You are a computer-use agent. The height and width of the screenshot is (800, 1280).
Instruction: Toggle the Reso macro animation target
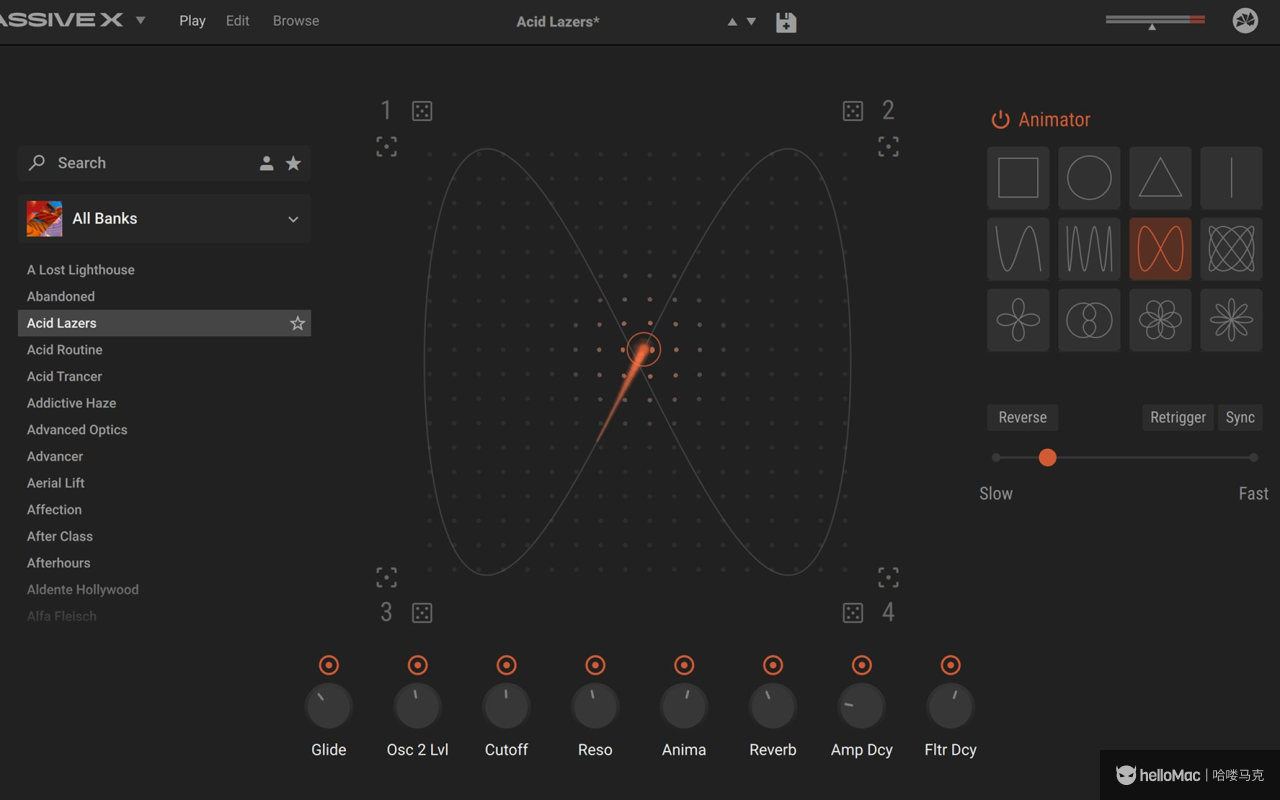click(x=595, y=665)
